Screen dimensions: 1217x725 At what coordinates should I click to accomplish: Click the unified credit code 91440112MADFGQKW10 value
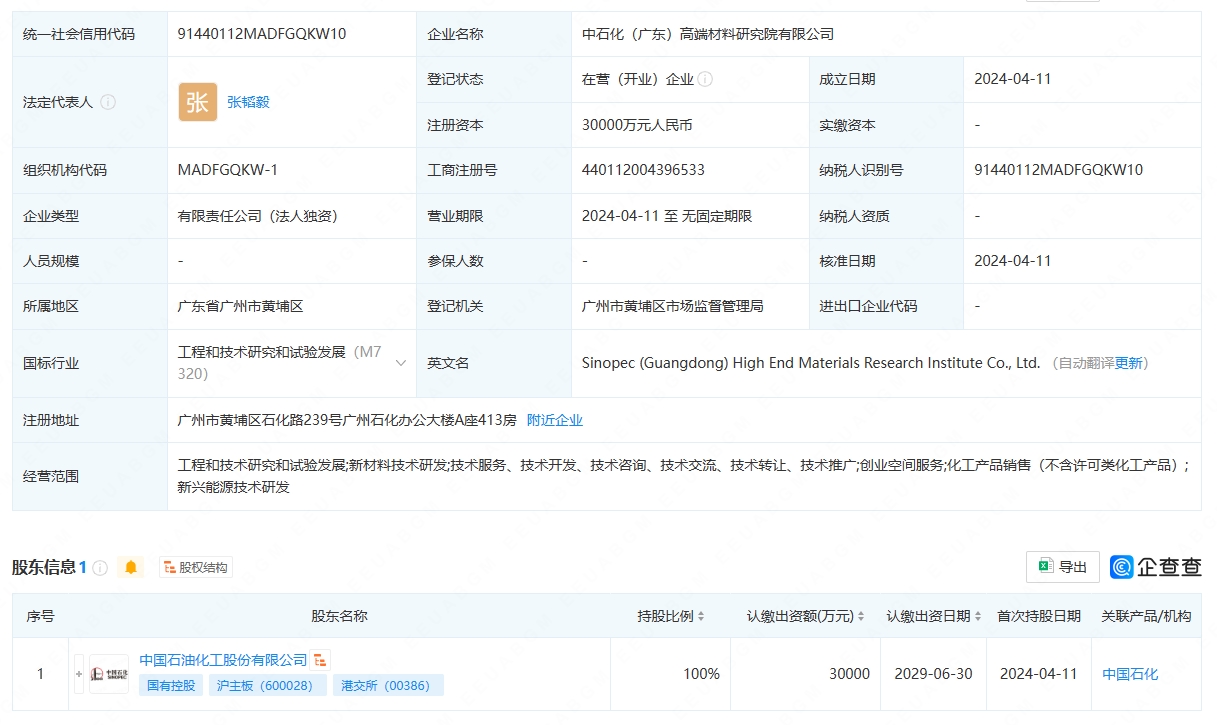(262, 34)
